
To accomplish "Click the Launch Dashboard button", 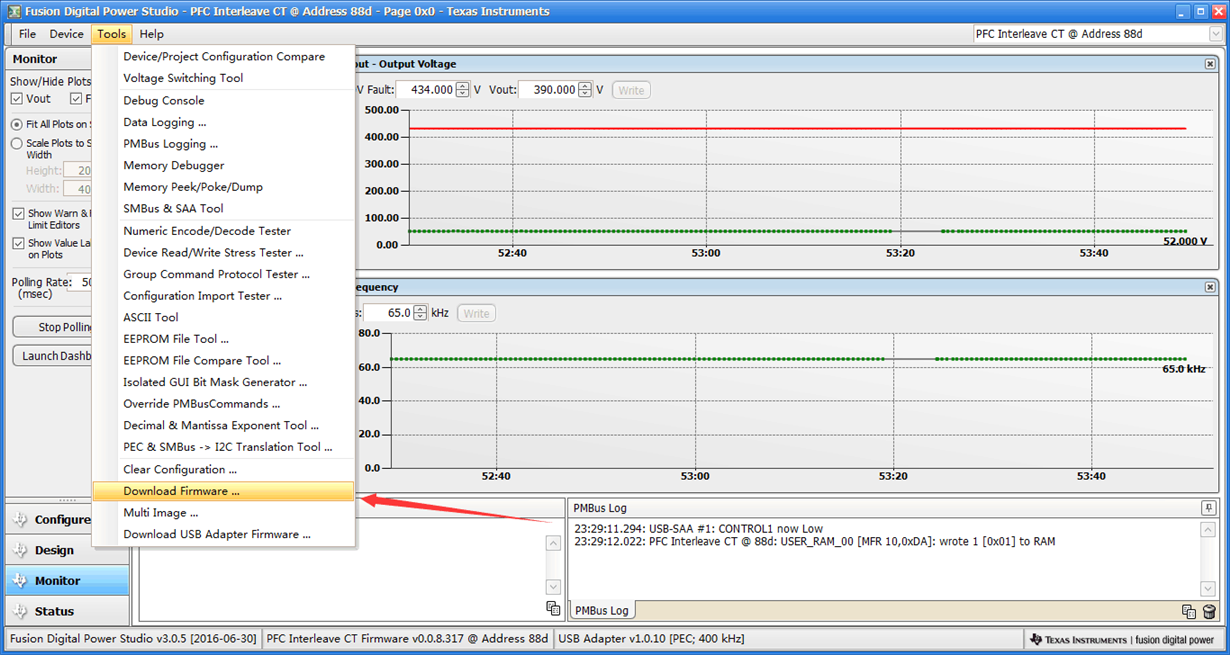I will [52, 356].
